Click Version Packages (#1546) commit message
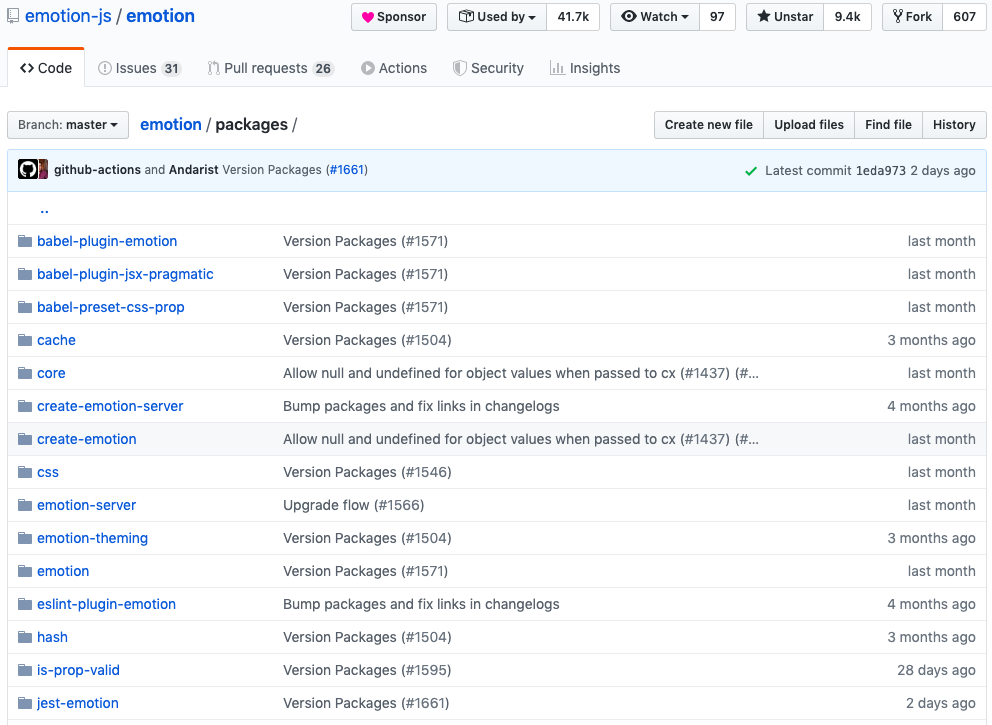This screenshot has width=992, height=725. 367,472
